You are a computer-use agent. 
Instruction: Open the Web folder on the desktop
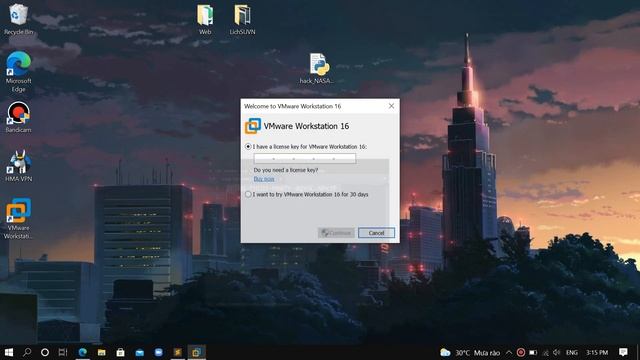point(205,20)
